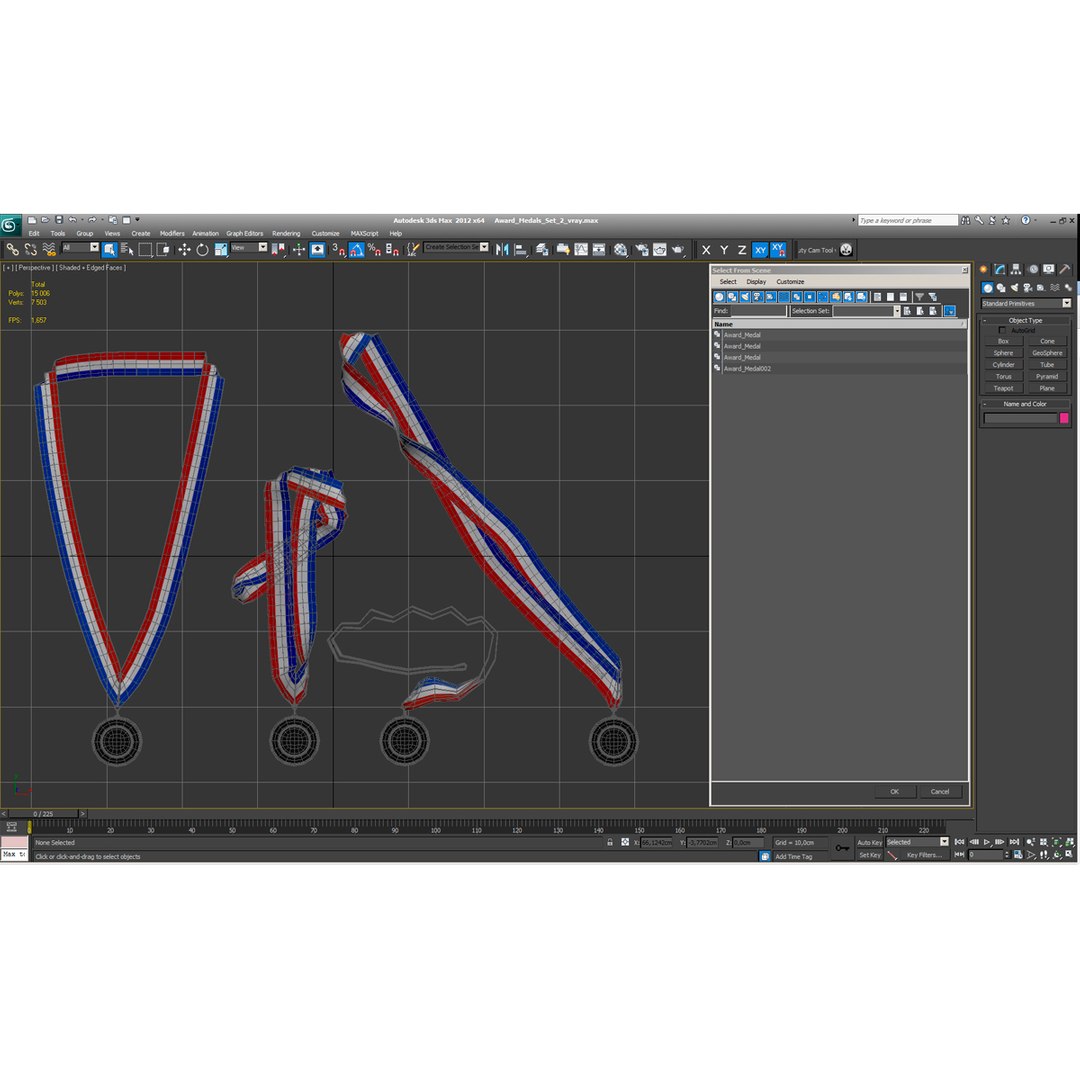Choose the Bind to Space Warp tool
1080x1080 pixels.
point(49,250)
